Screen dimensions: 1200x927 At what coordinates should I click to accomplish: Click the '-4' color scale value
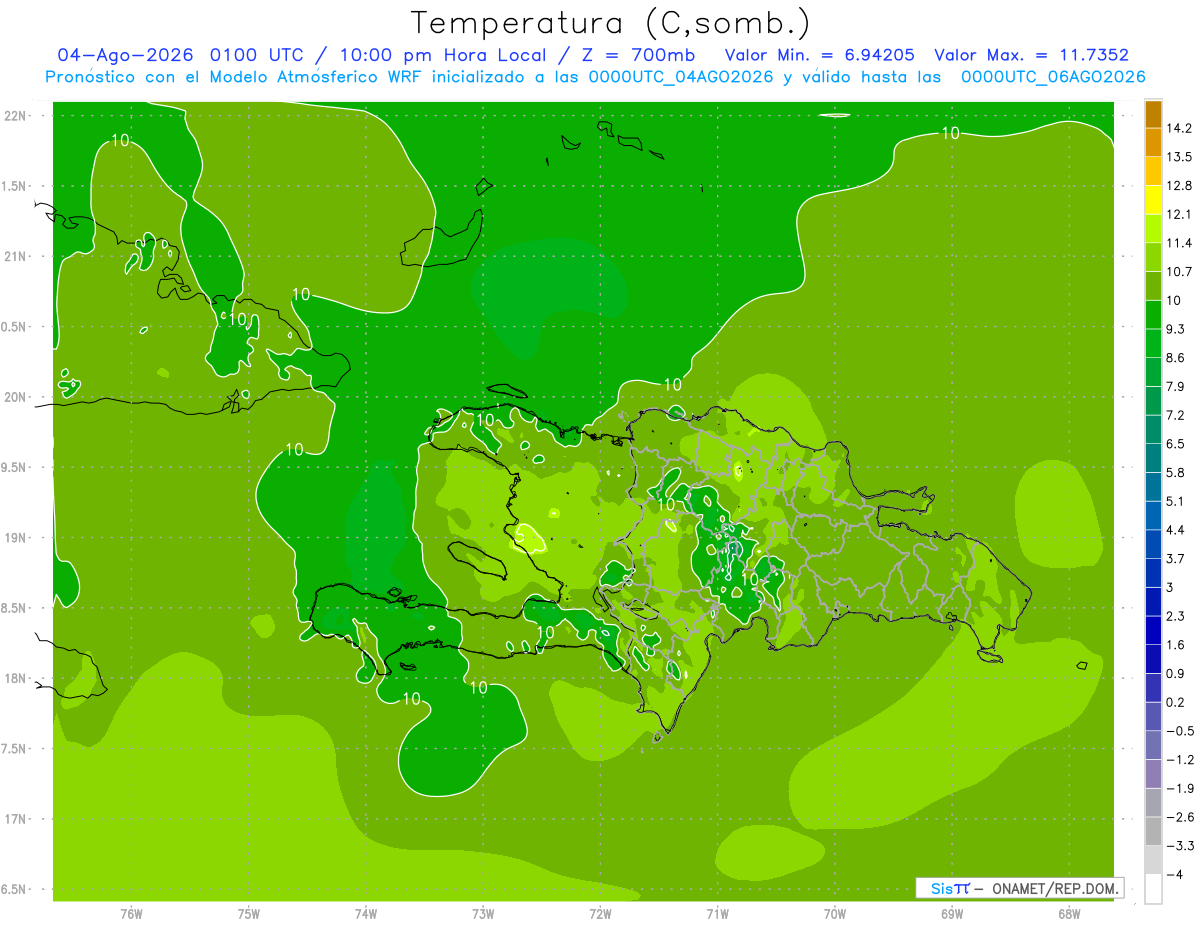click(x=1175, y=874)
